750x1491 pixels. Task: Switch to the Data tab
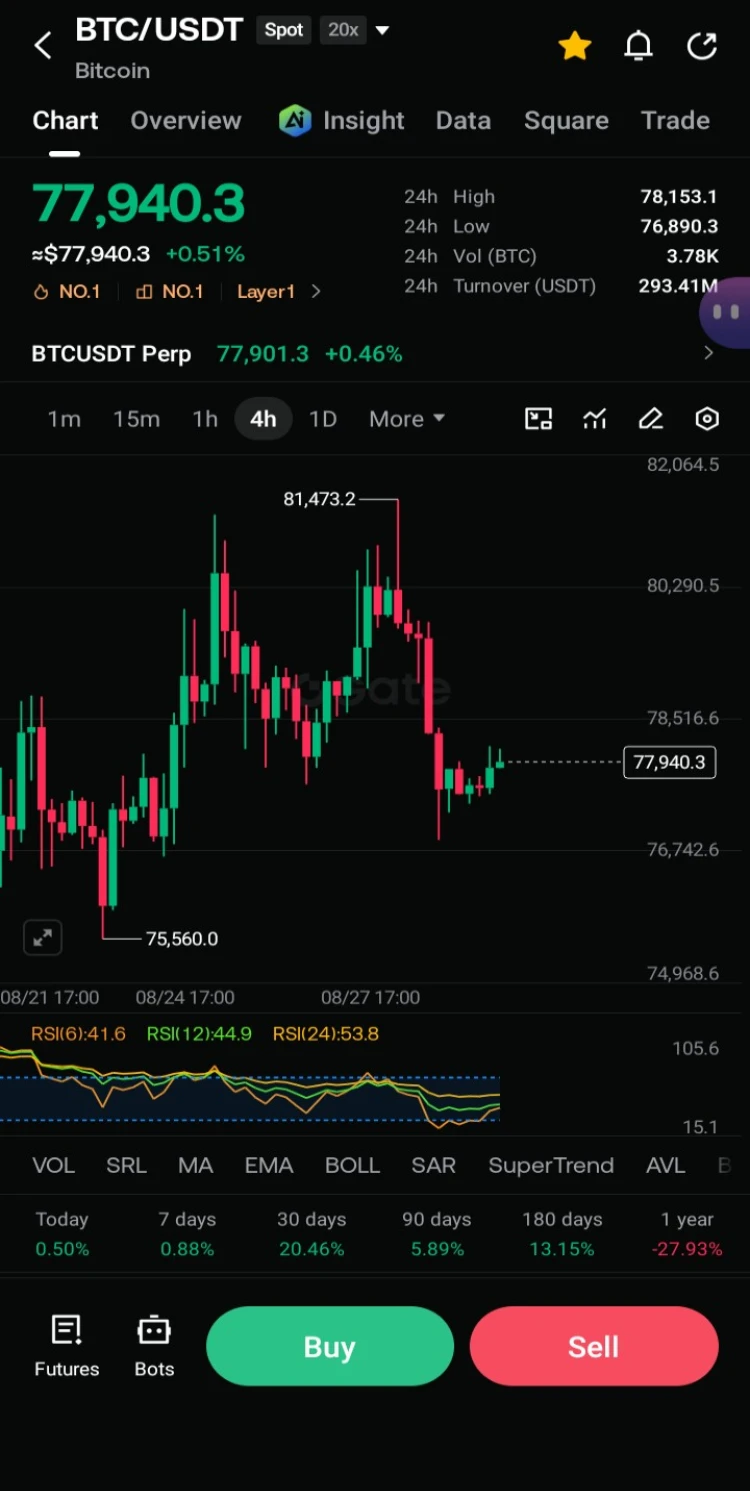463,121
